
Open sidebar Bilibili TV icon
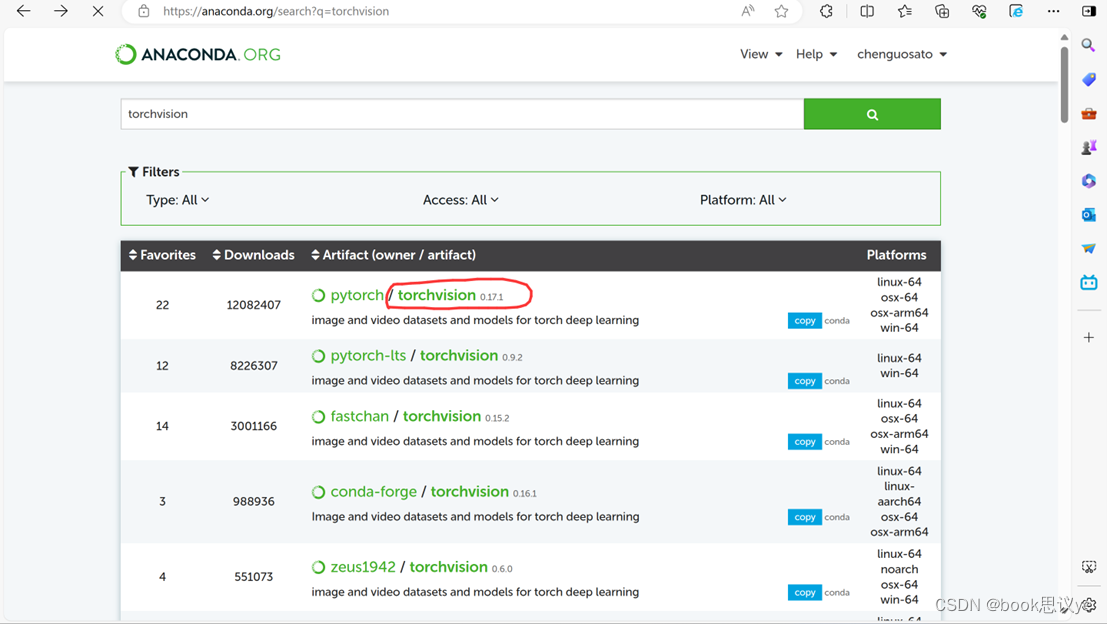point(1089,282)
